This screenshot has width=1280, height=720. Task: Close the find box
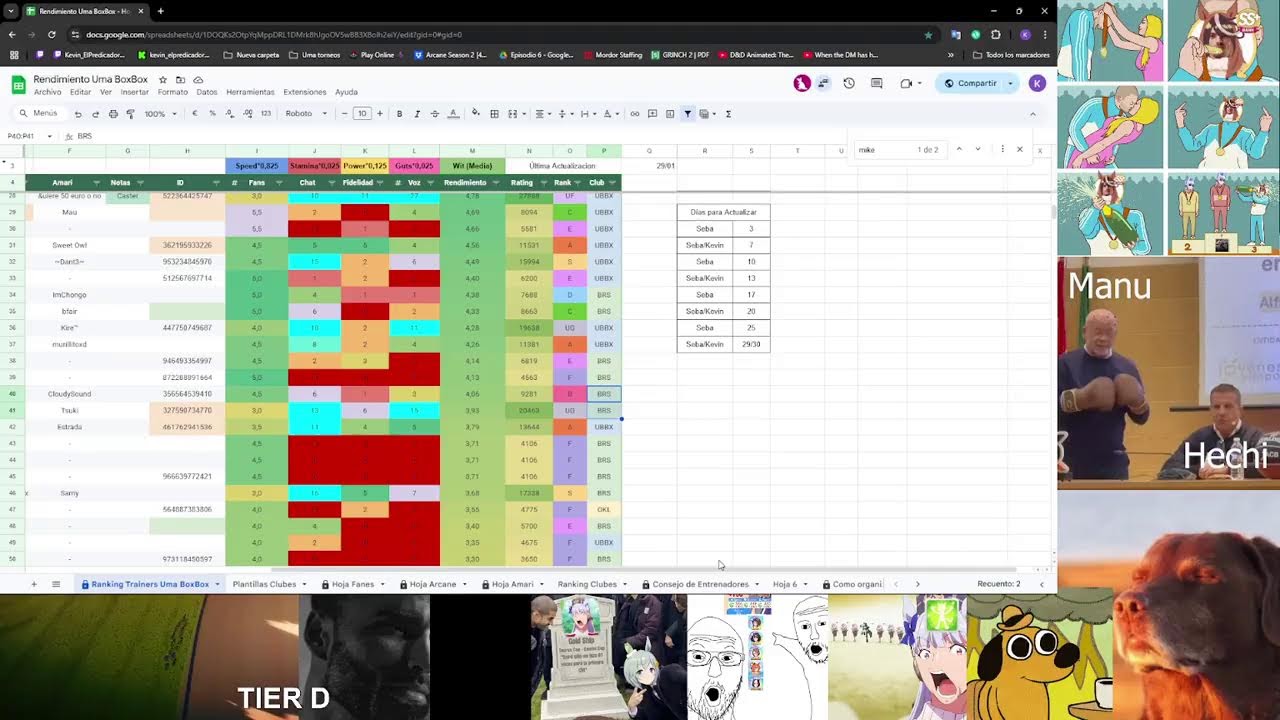[1020, 150]
